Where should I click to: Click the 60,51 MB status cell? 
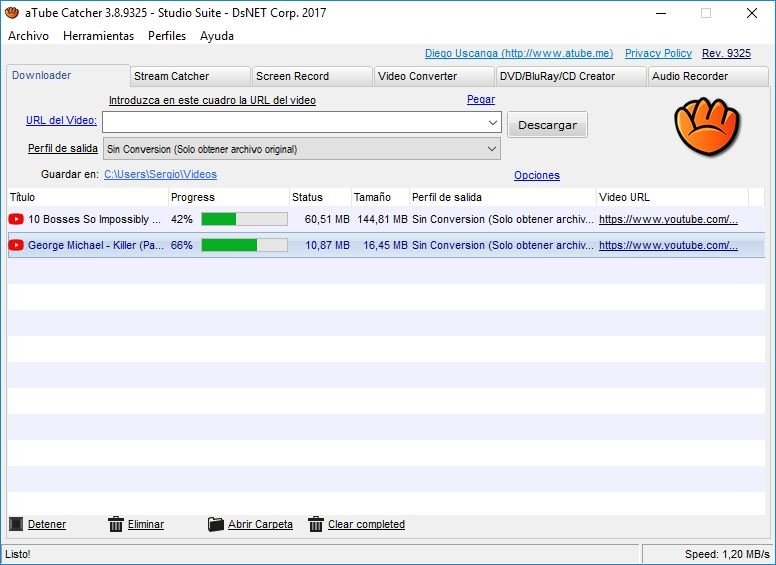point(327,219)
